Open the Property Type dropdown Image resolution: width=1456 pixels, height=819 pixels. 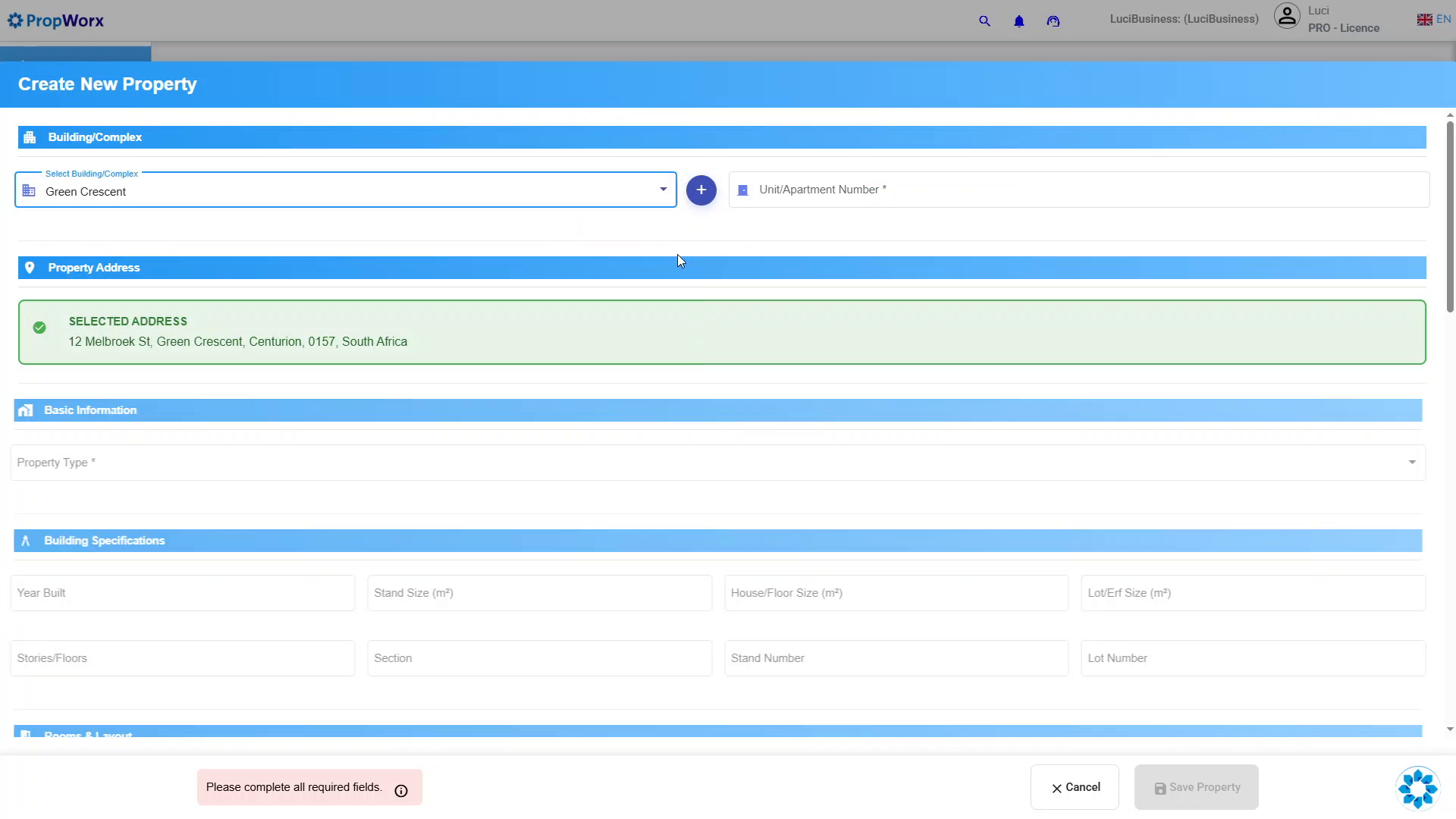pos(718,463)
